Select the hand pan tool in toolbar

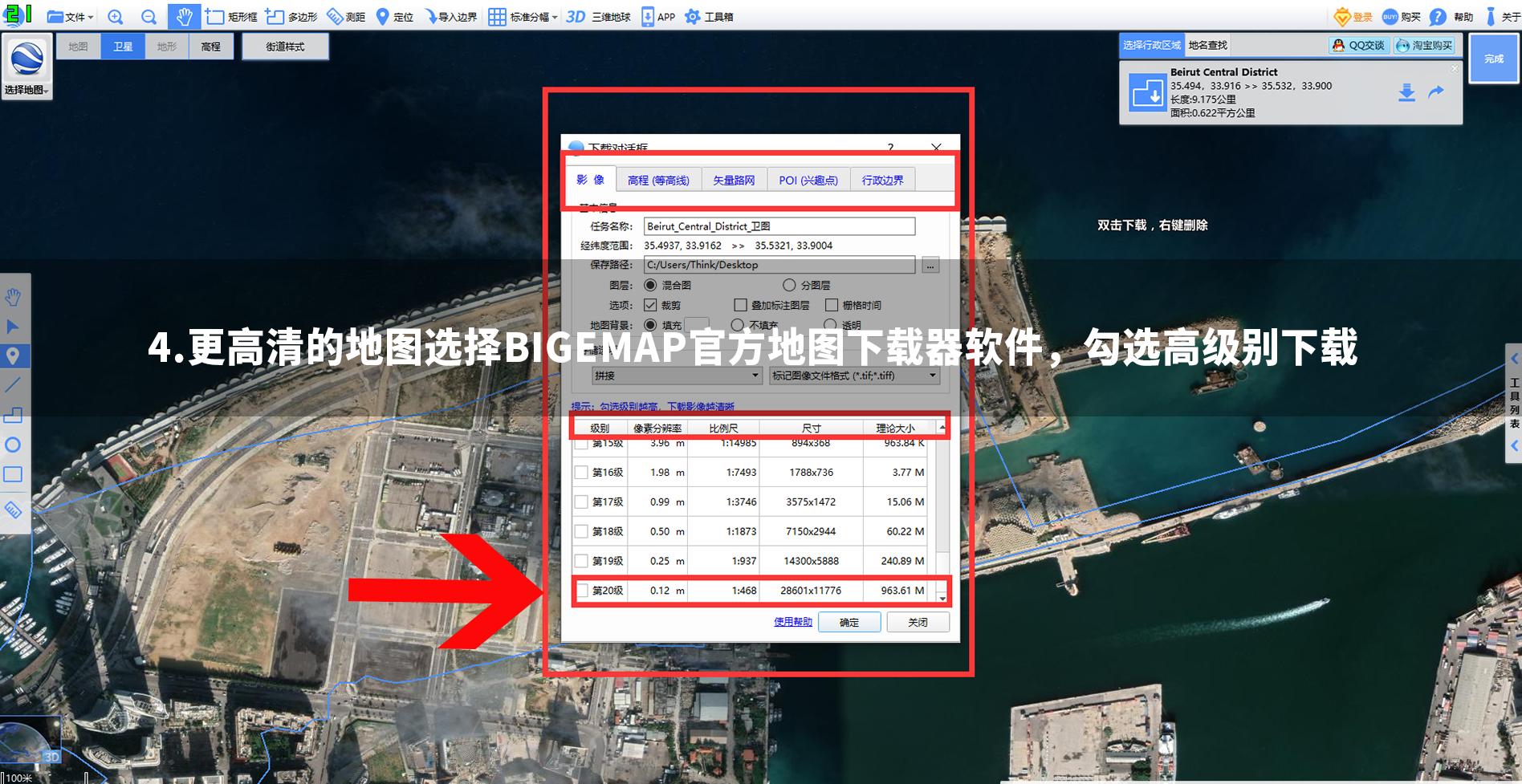tap(184, 15)
